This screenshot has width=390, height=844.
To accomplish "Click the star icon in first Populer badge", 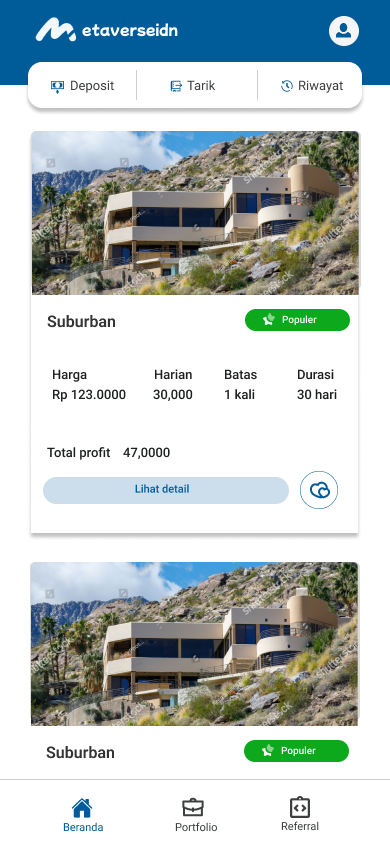I will [x=269, y=320].
